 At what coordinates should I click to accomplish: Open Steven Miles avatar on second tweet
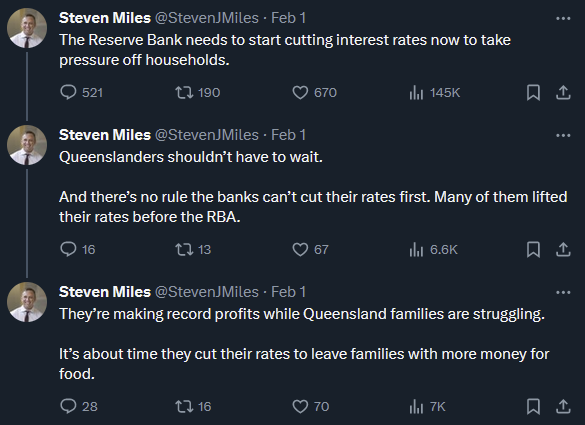coord(27,145)
